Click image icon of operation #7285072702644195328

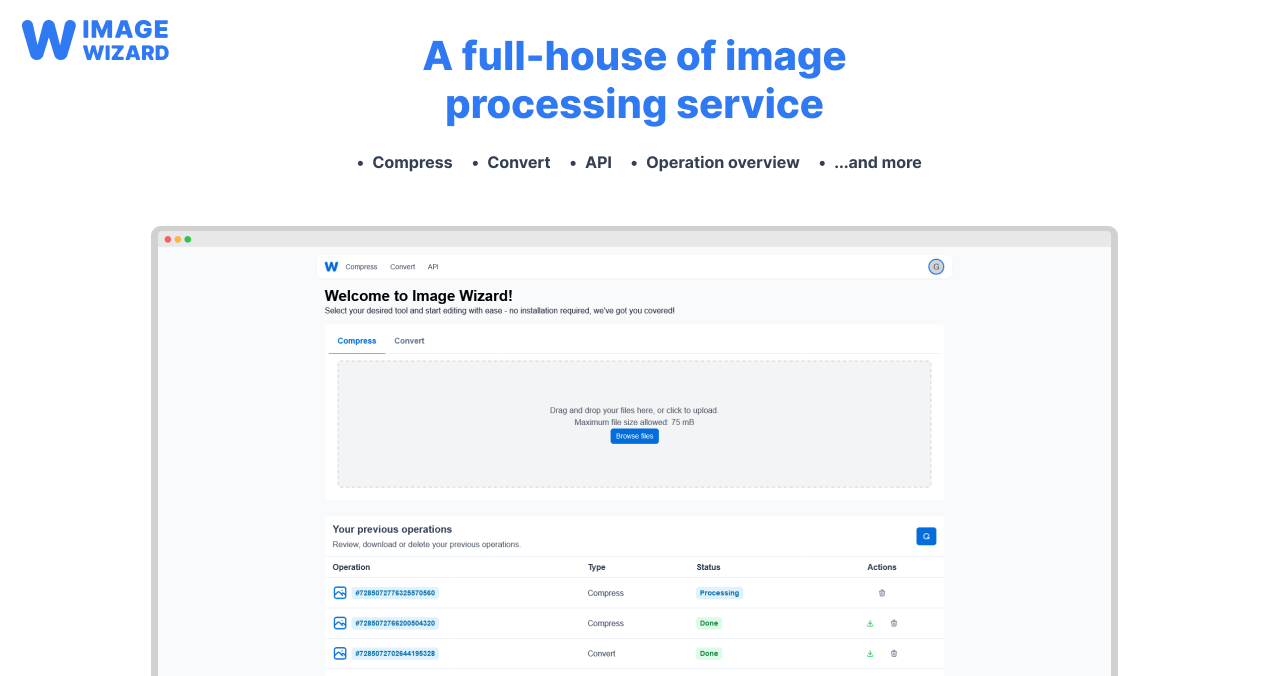(x=340, y=653)
